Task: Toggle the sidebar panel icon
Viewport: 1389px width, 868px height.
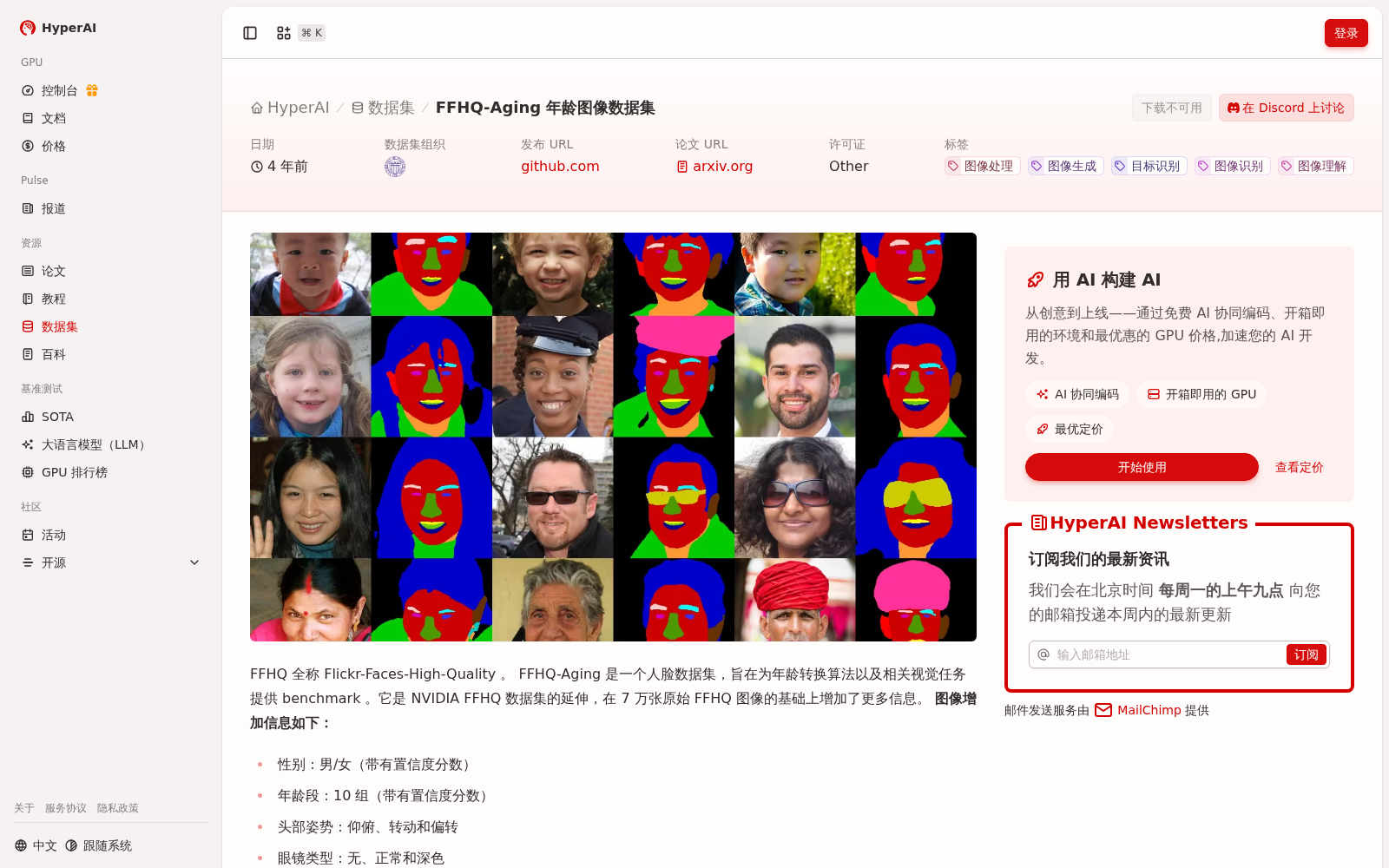Action: 250,33
